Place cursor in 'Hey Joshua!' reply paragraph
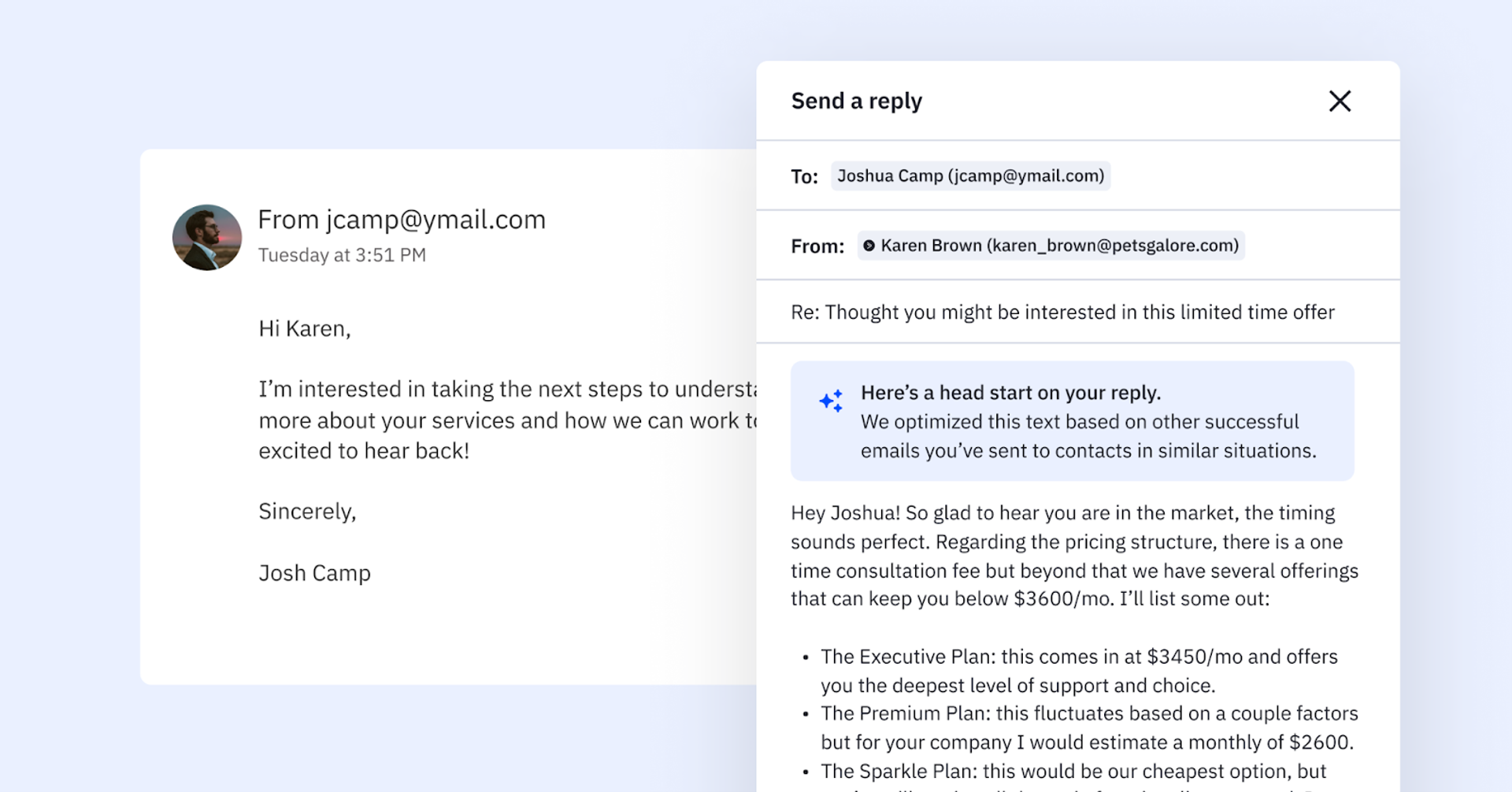1512x792 pixels. pos(1074,556)
